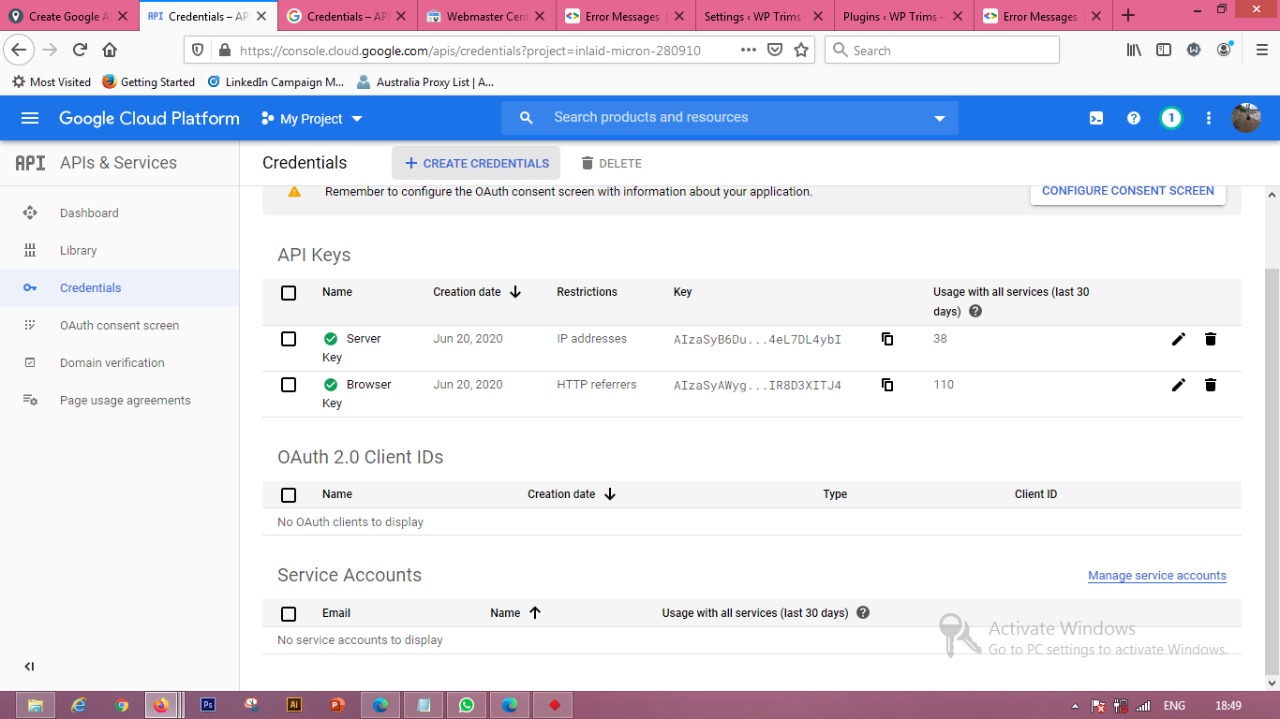The height and width of the screenshot is (719, 1280).
Task: Open Most Visited bookmarks folder
Action: pyautogui.click(x=51, y=82)
